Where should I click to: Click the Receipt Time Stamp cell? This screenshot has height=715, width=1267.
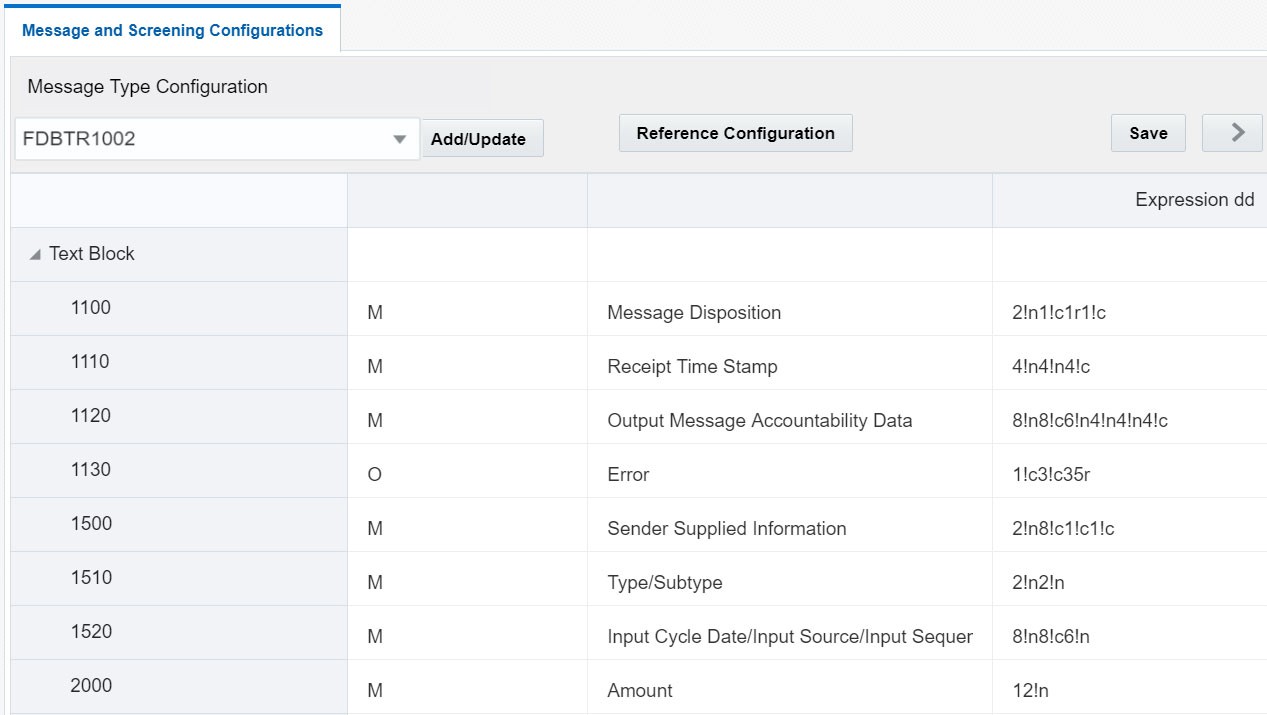692,367
